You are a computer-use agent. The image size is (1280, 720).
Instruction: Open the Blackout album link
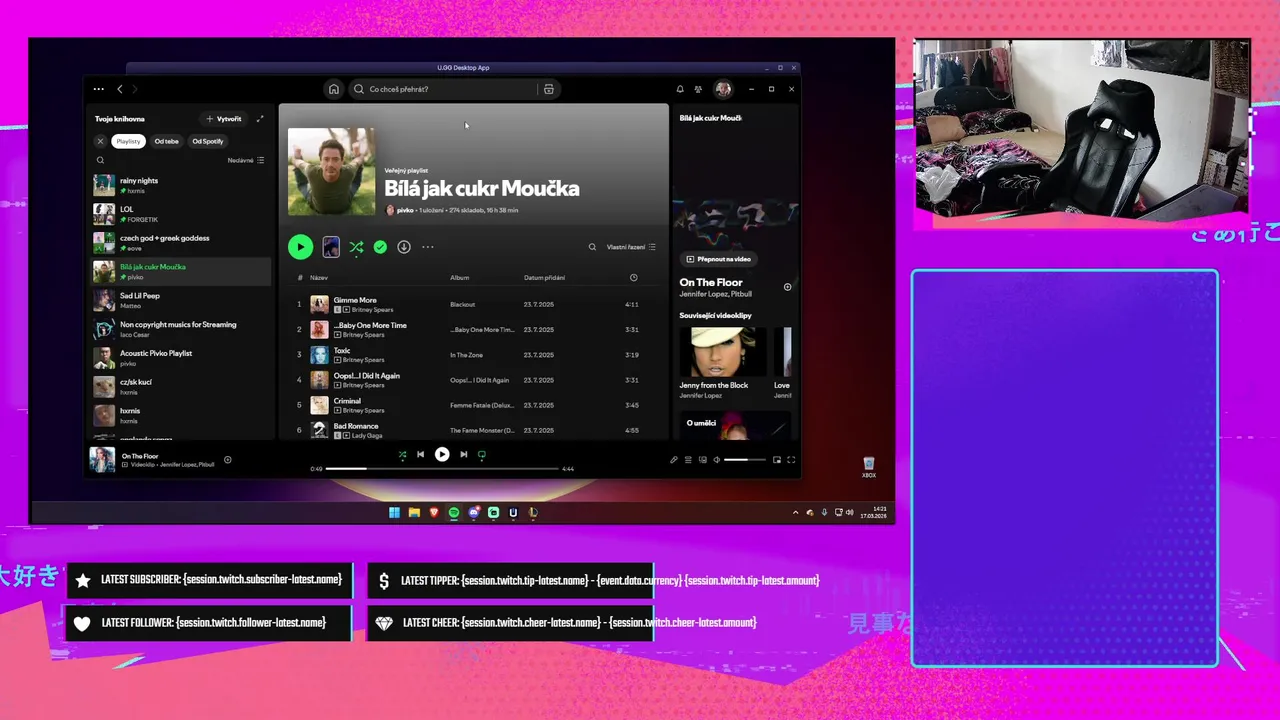pos(462,304)
